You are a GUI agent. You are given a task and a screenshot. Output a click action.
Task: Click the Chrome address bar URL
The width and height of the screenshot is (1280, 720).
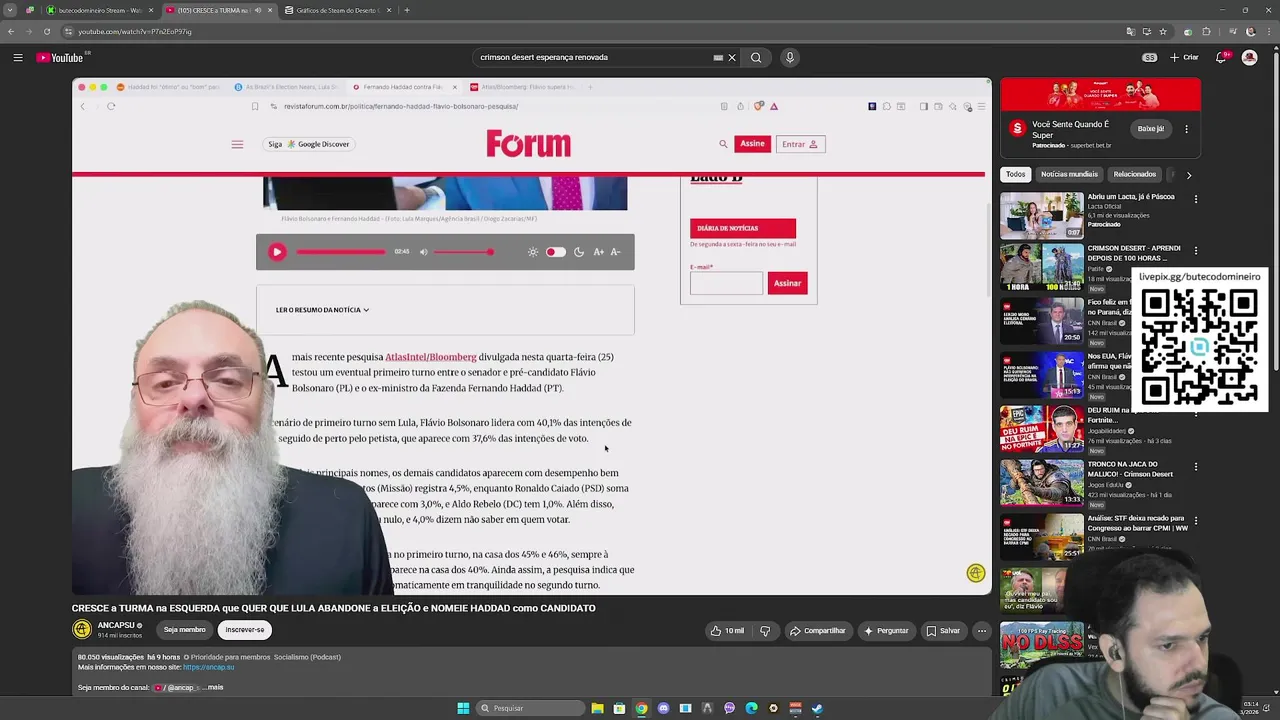pyautogui.click(x=135, y=32)
